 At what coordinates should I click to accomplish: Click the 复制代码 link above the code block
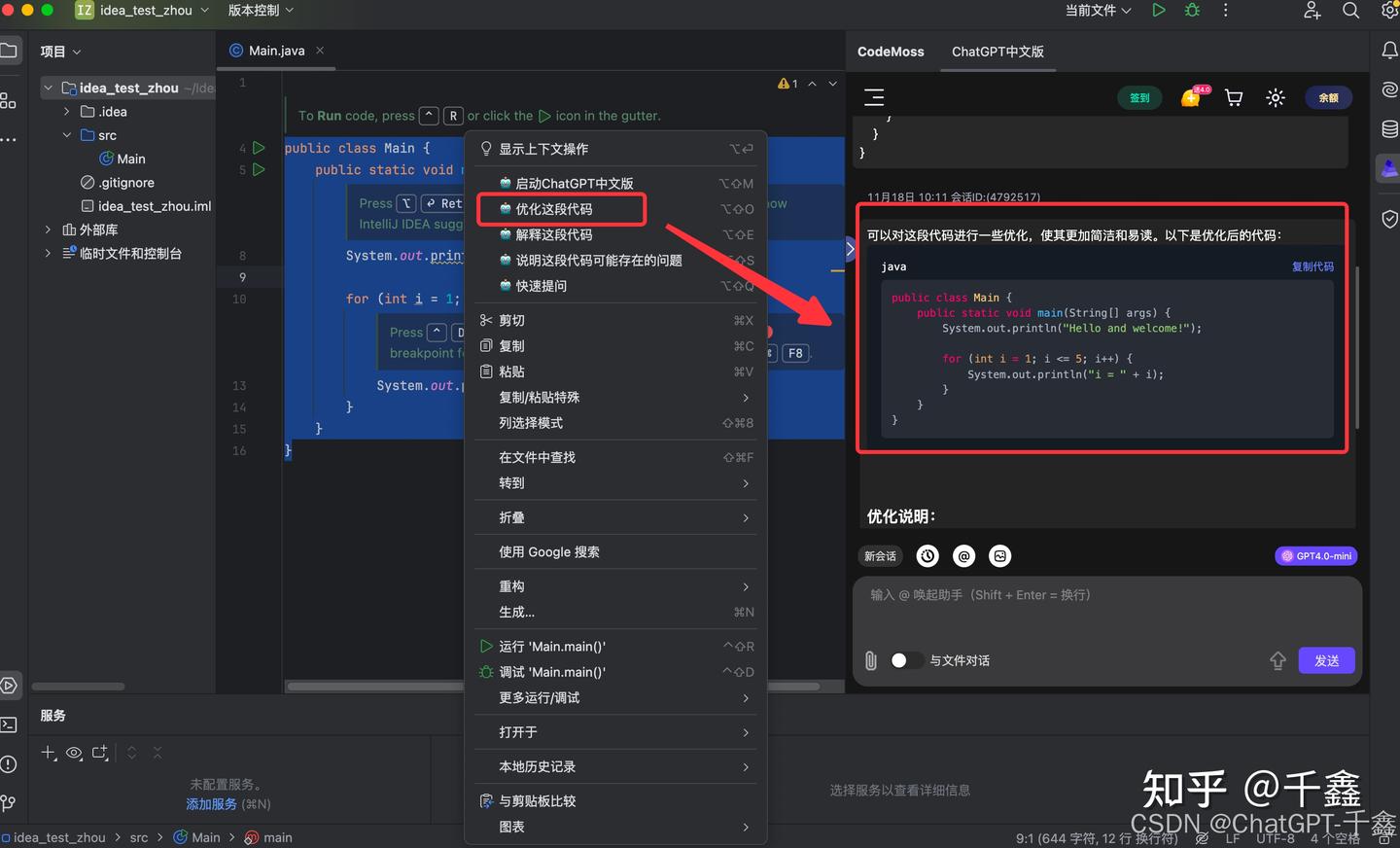pos(1313,265)
